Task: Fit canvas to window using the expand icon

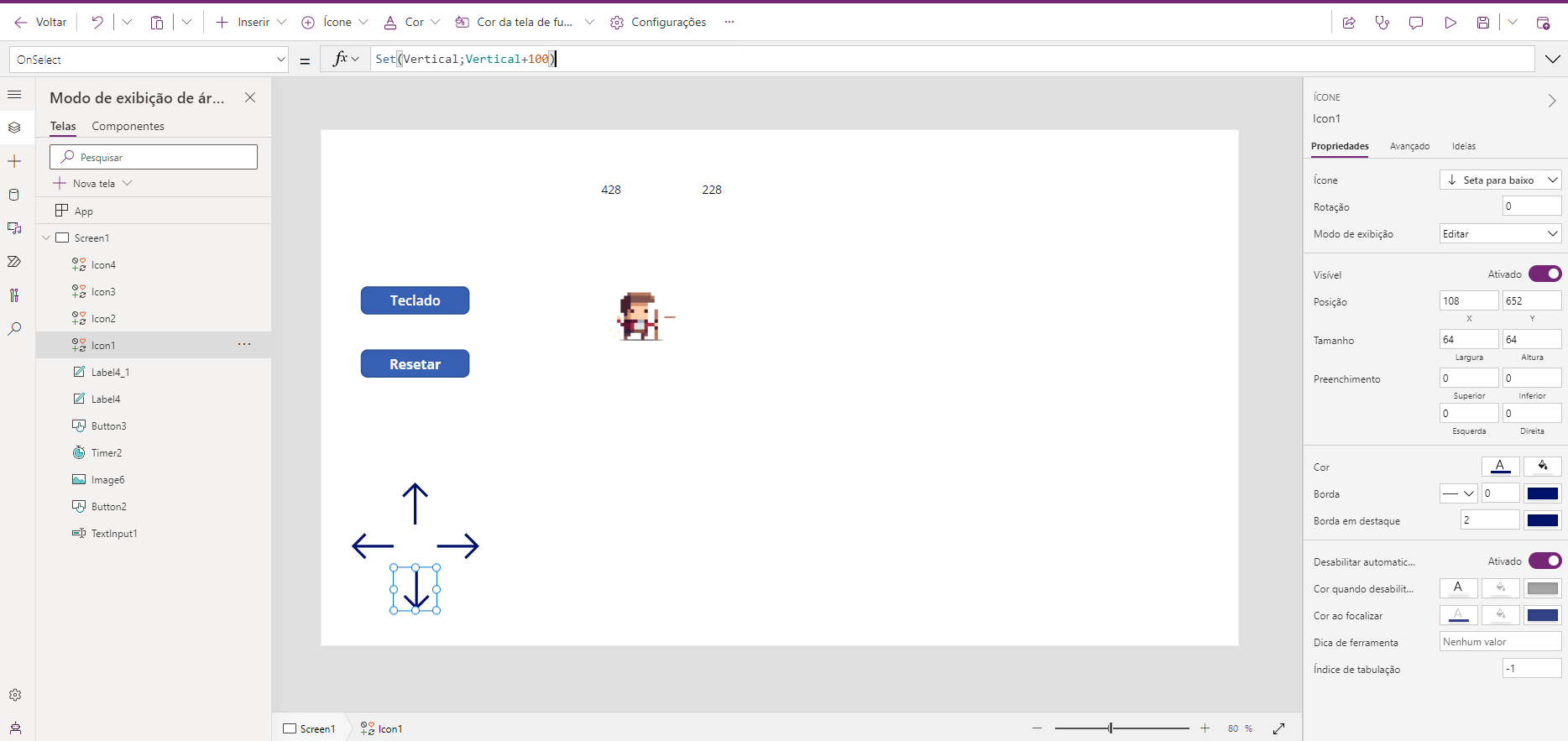Action: (1278, 728)
